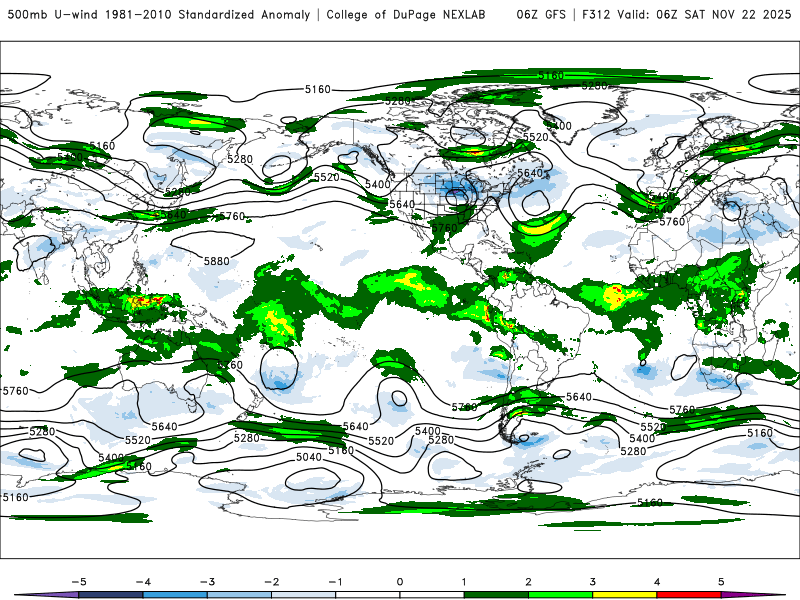Click the '500mb U-wind' title text
The width and height of the screenshot is (800, 600).
click(52, 14)
